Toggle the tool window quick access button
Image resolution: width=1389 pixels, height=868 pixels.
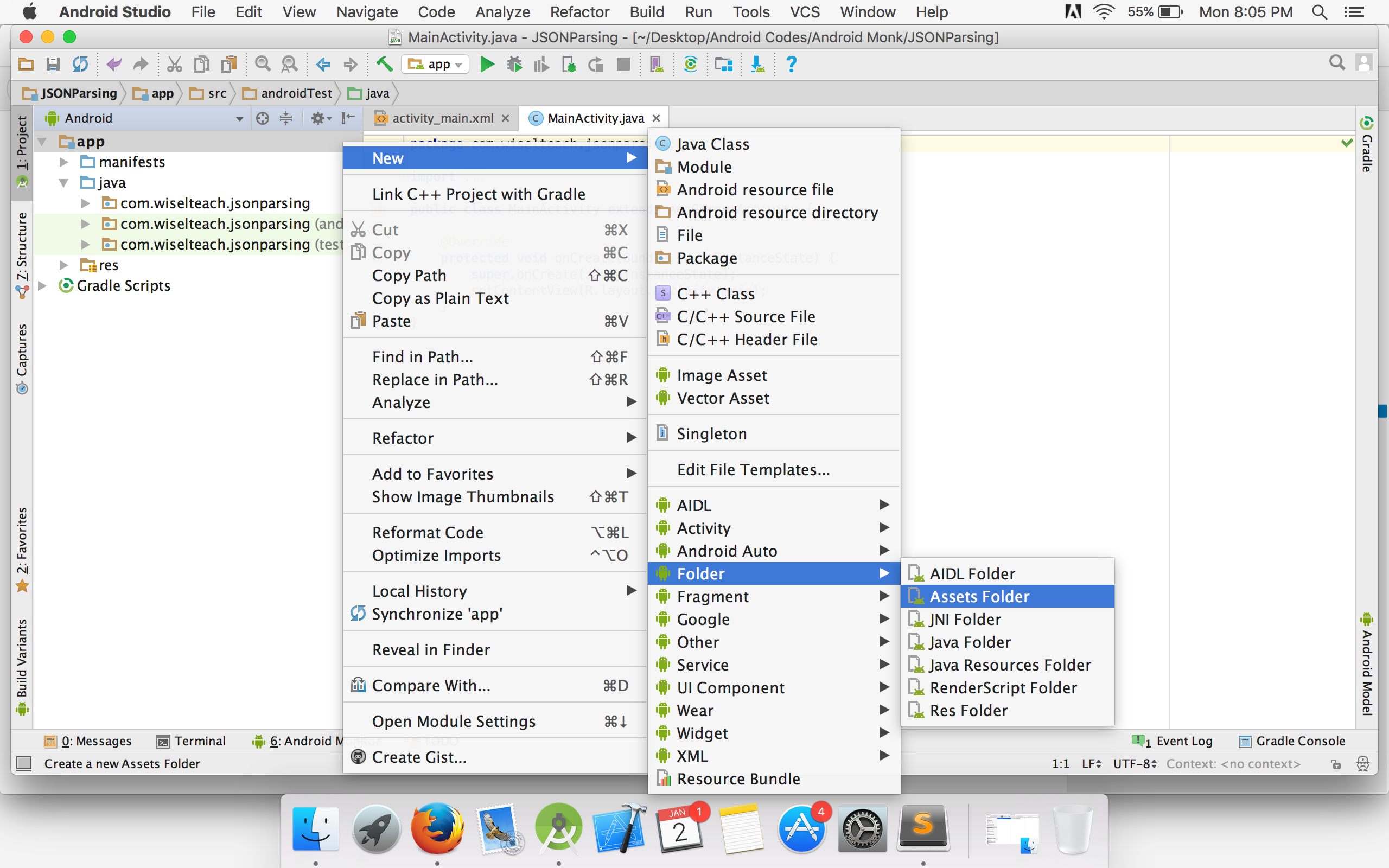(x=23, y=764)
